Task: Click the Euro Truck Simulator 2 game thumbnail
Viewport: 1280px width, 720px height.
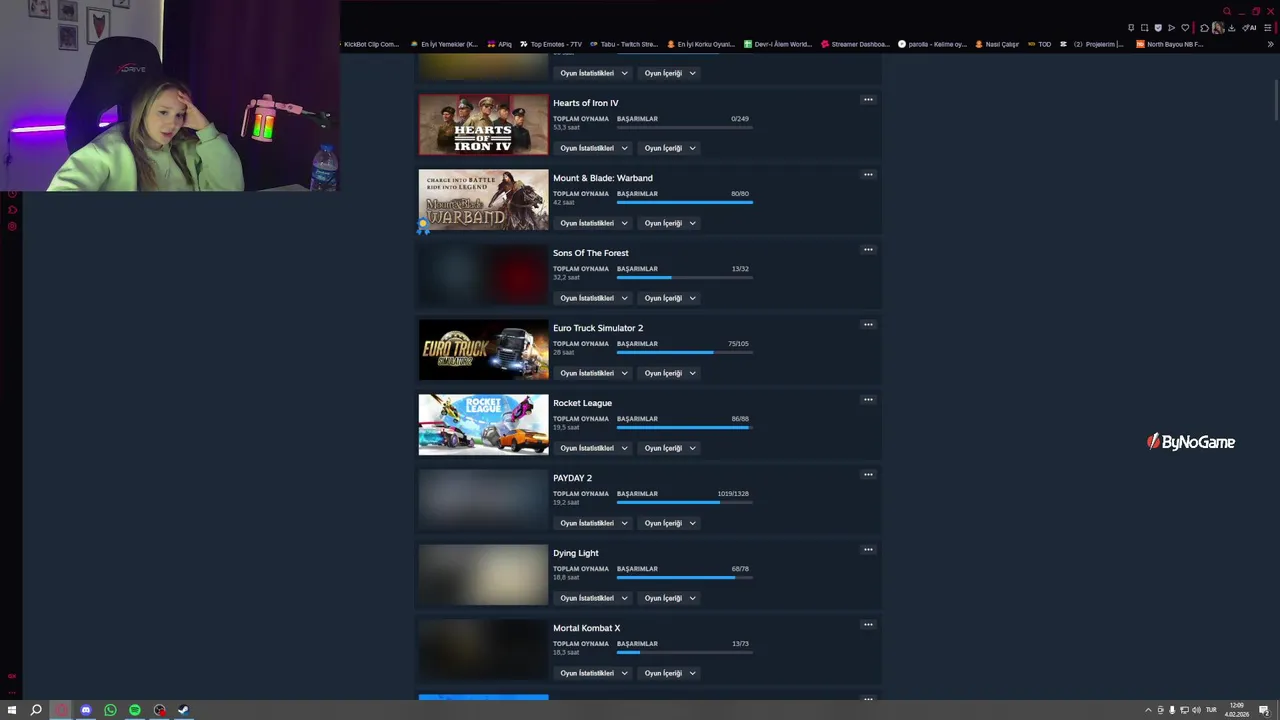Action: pyautogui.click(x=483, y=350)
